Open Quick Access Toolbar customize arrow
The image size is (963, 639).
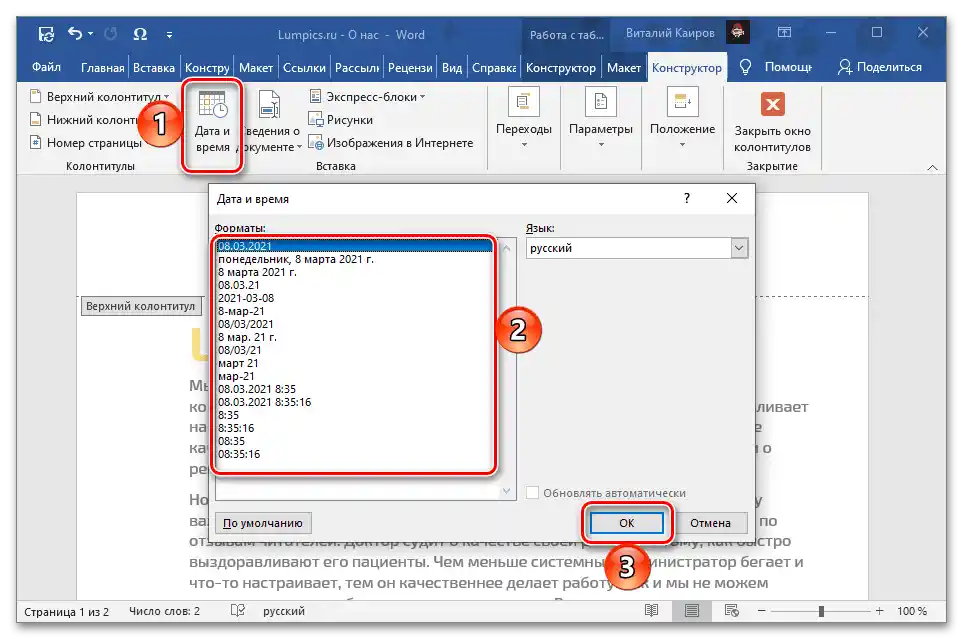(169, 35)
